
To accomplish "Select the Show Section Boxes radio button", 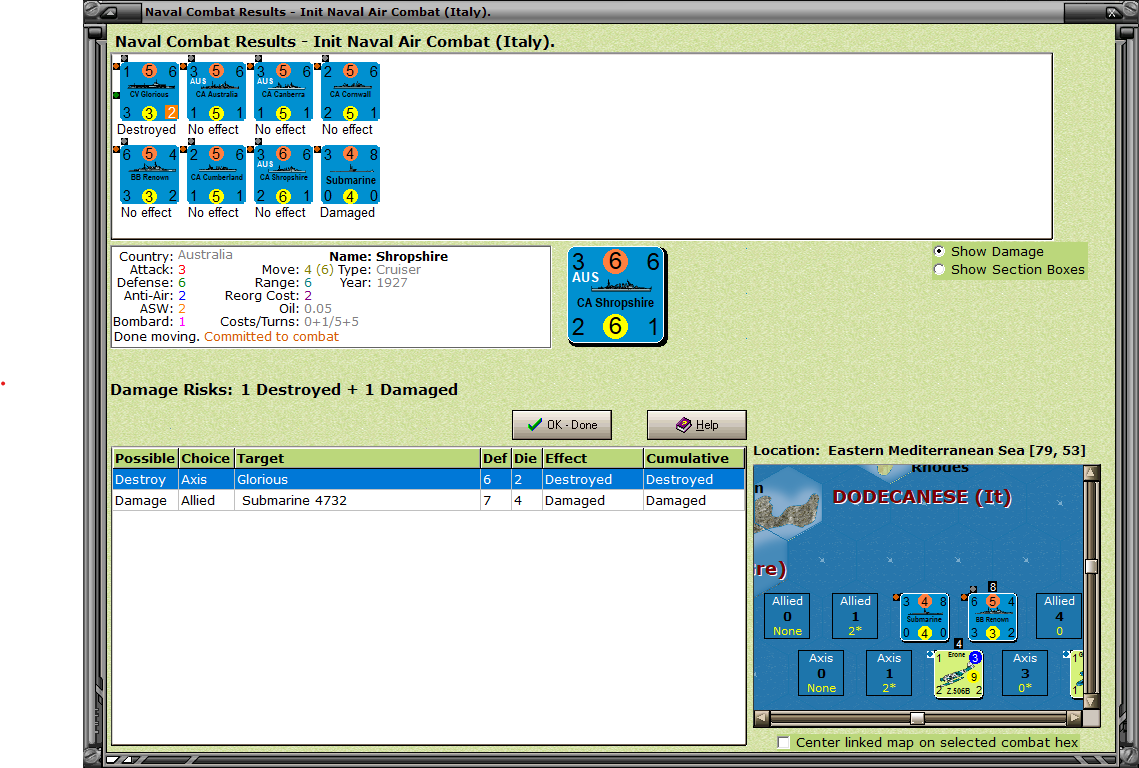I will [x=939, y=270].
